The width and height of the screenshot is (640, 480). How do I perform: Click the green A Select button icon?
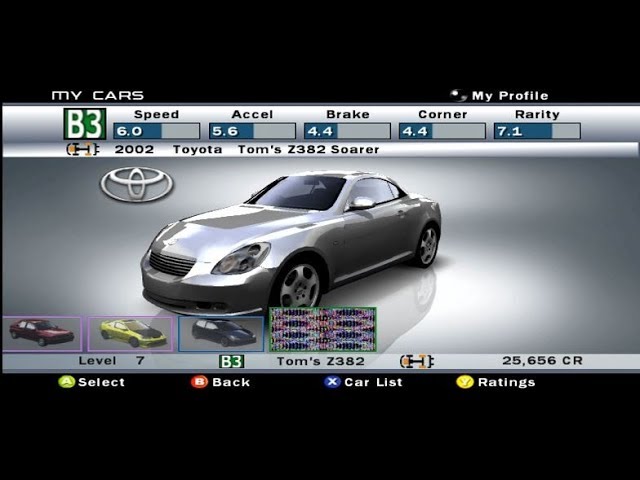coord(67,382)
